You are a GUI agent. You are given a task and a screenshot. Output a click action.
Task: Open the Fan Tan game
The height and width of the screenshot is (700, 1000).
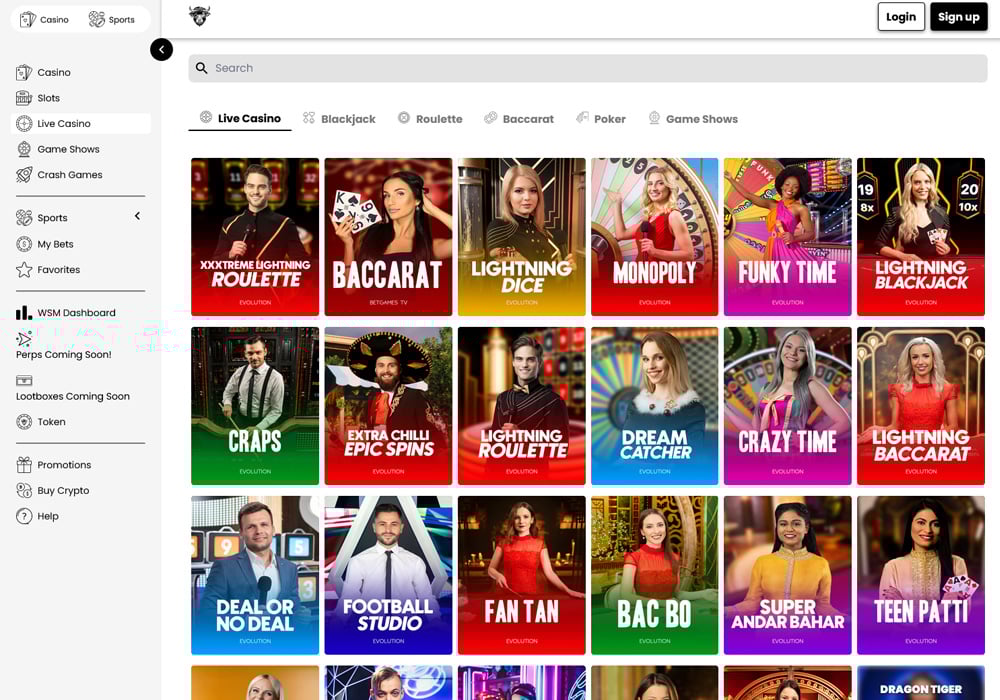pyautogui.click(x=522, y=575)
